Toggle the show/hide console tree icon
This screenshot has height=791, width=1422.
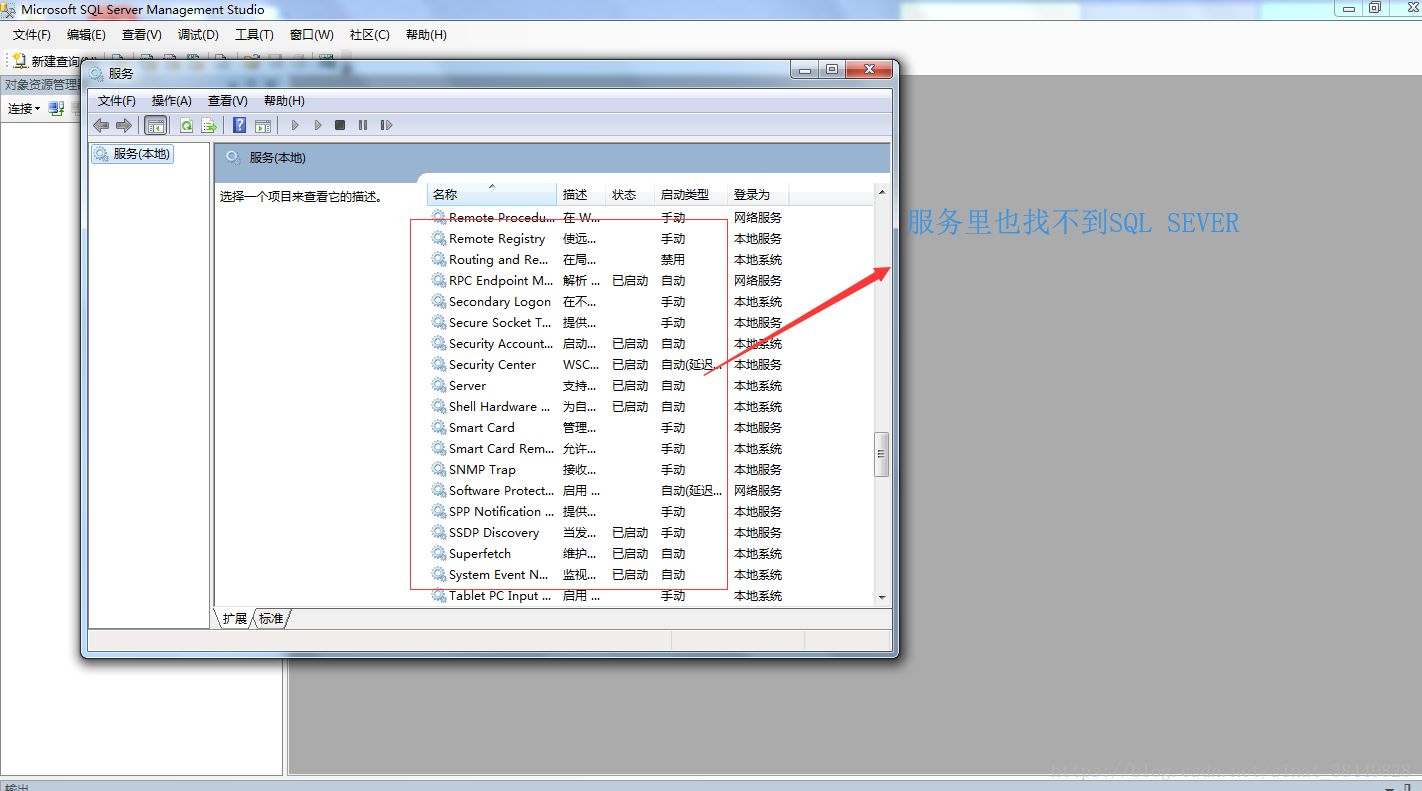155,125
